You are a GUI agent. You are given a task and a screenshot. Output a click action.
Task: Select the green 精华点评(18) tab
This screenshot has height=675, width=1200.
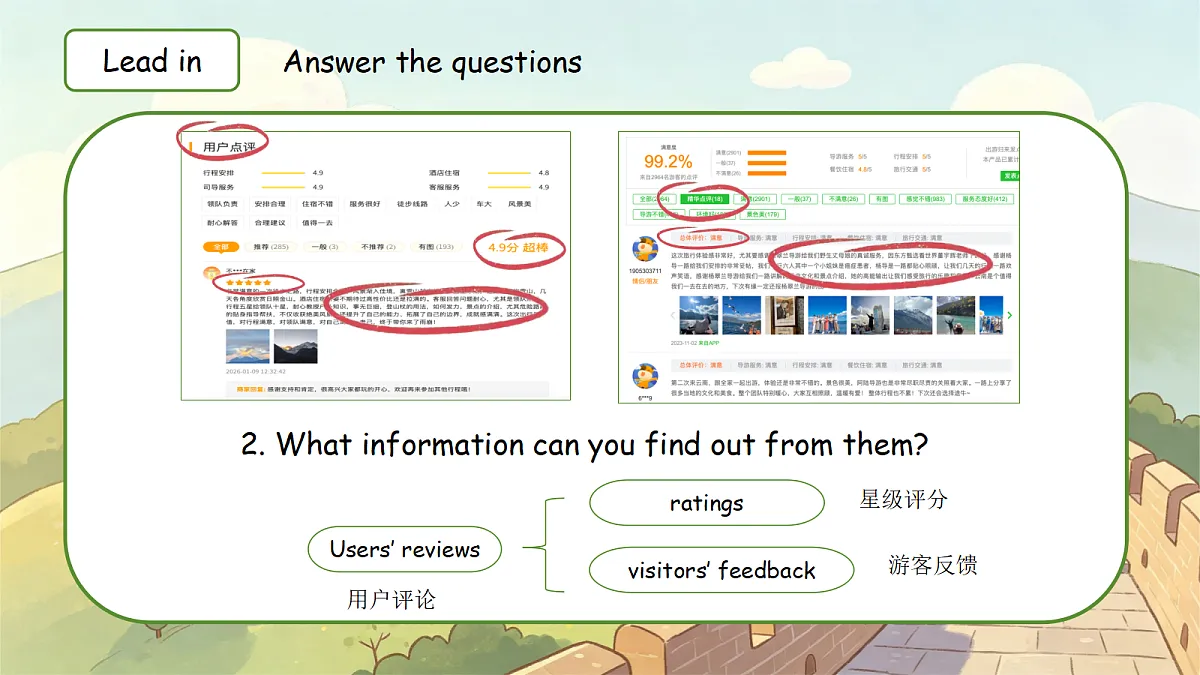(705, 199)
